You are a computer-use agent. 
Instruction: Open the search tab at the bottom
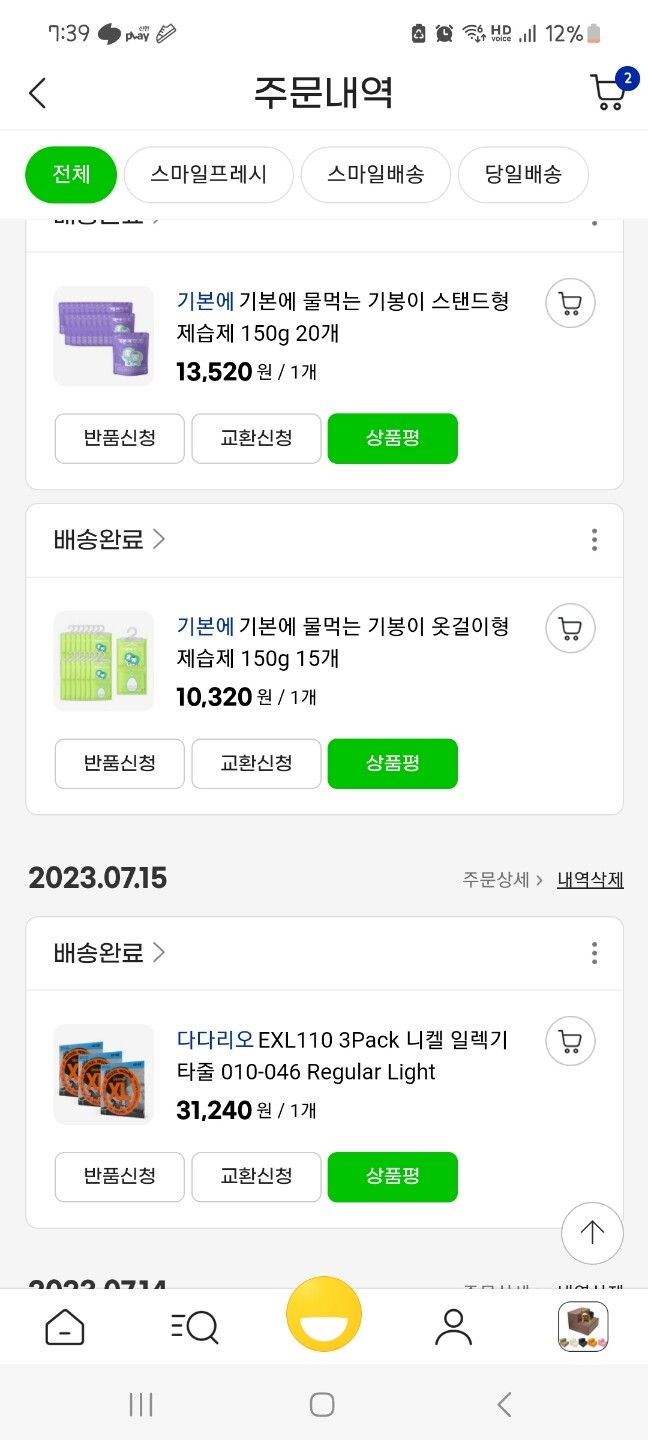(194, 1327)
